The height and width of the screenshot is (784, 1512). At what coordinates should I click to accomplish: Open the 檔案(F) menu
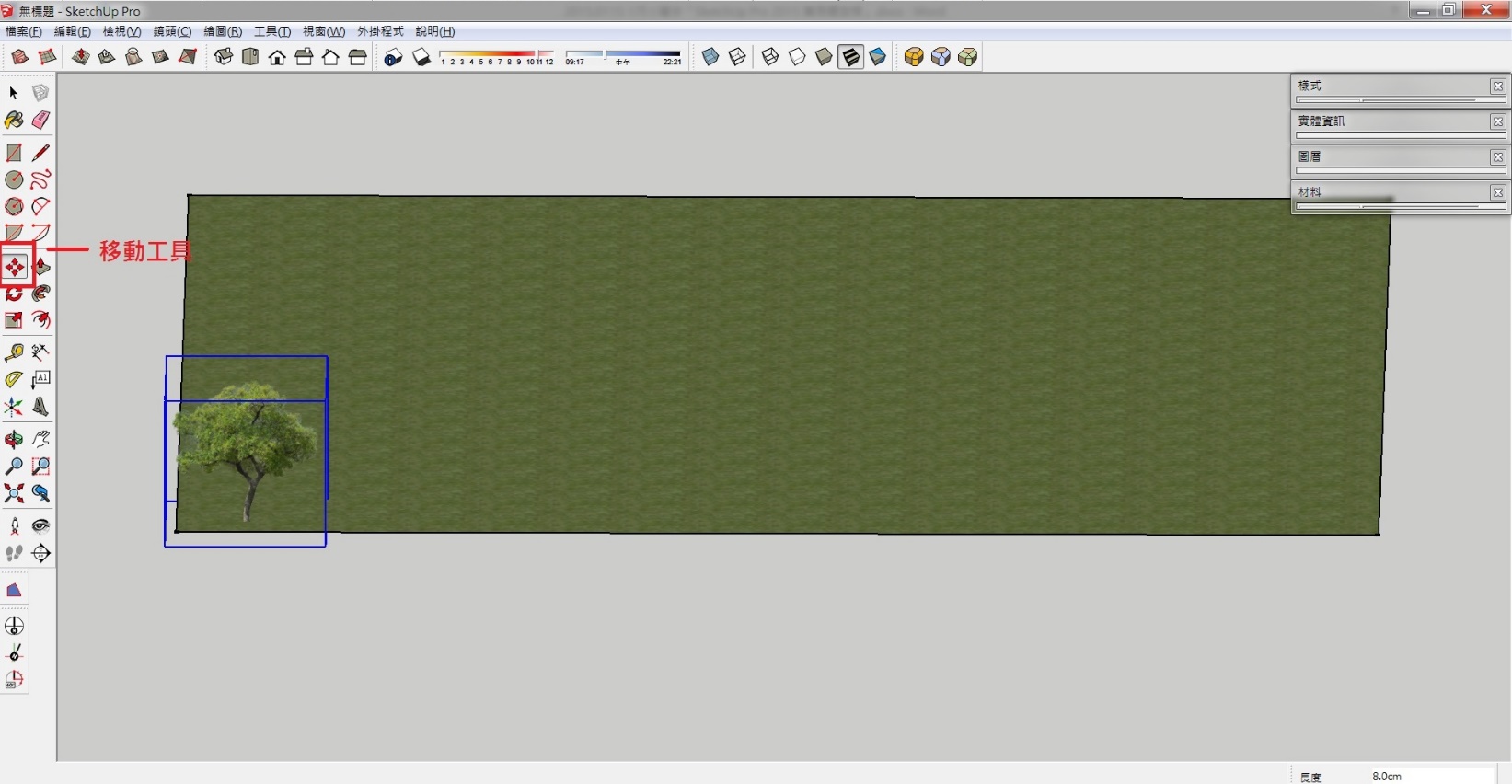[24, 31]
